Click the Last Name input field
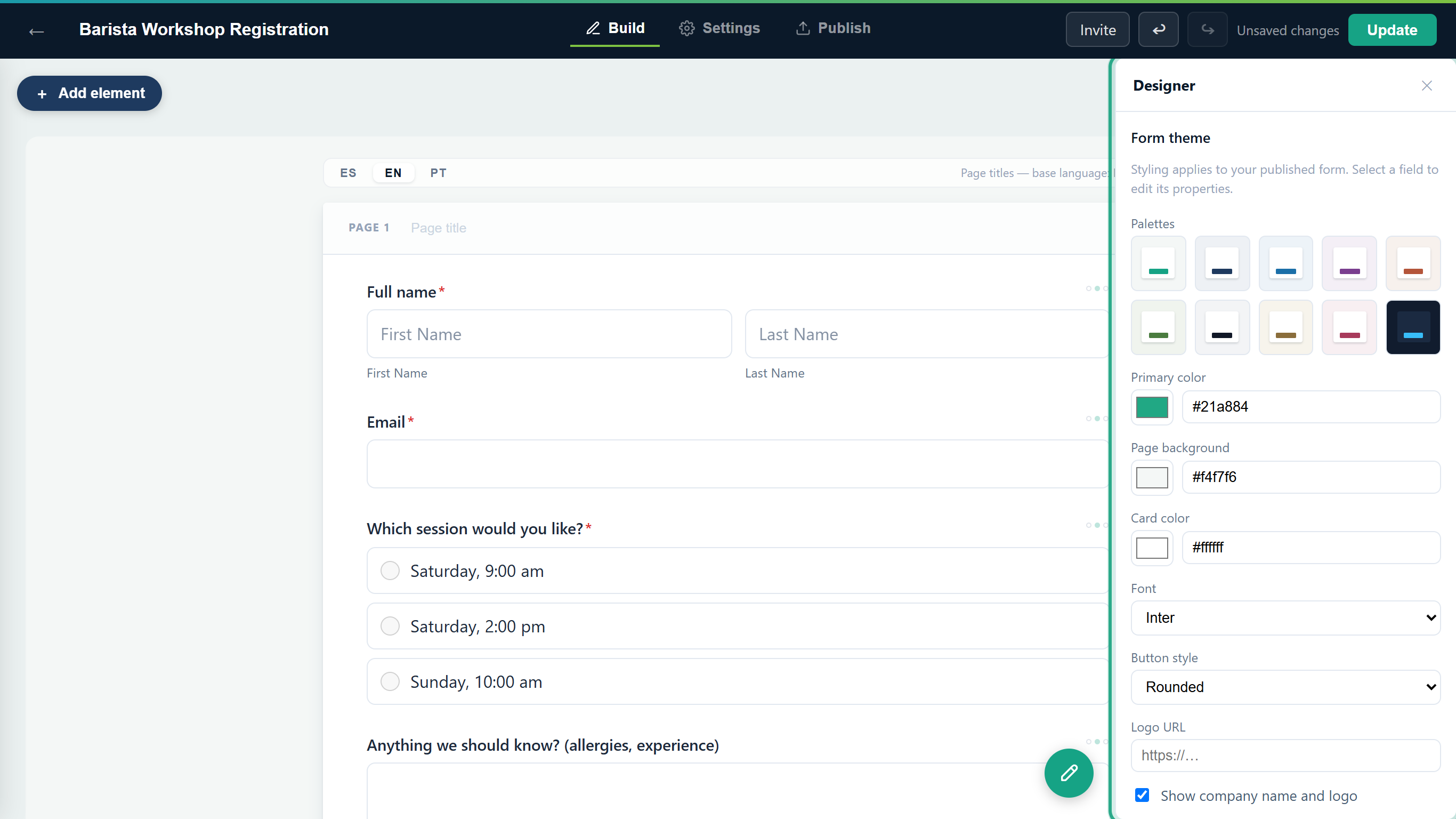Viewport: 1456px width, 819px height. click(x=927, y=334)
